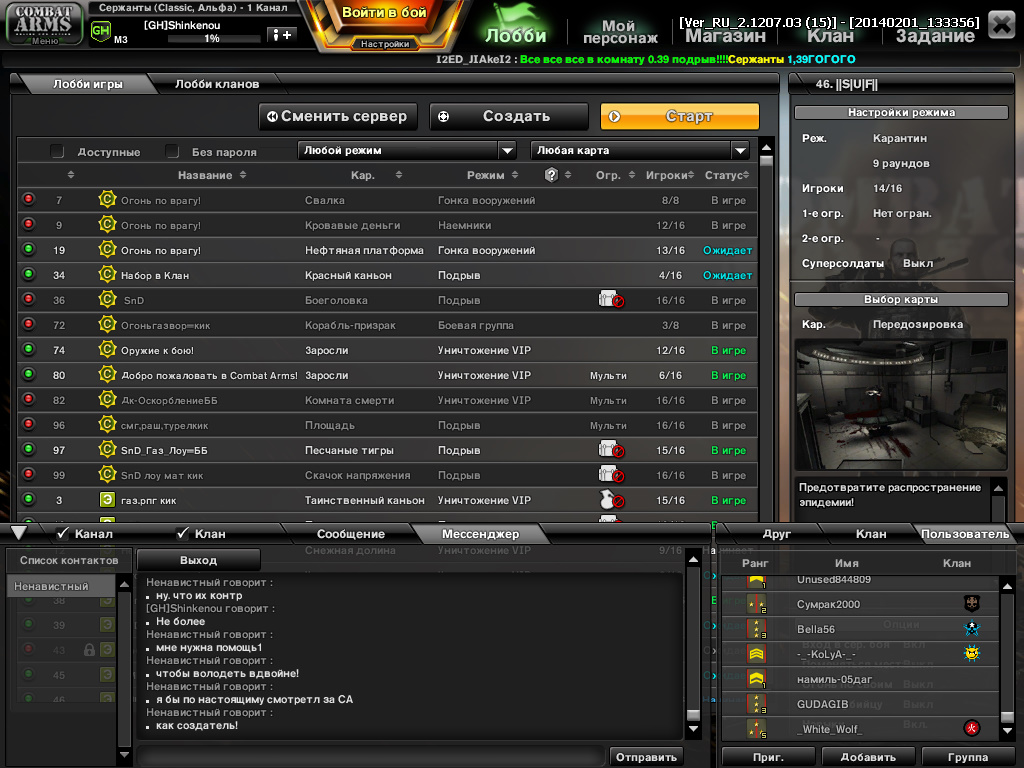
Task: Click the help question mark column icon
Action: (551, 175)
